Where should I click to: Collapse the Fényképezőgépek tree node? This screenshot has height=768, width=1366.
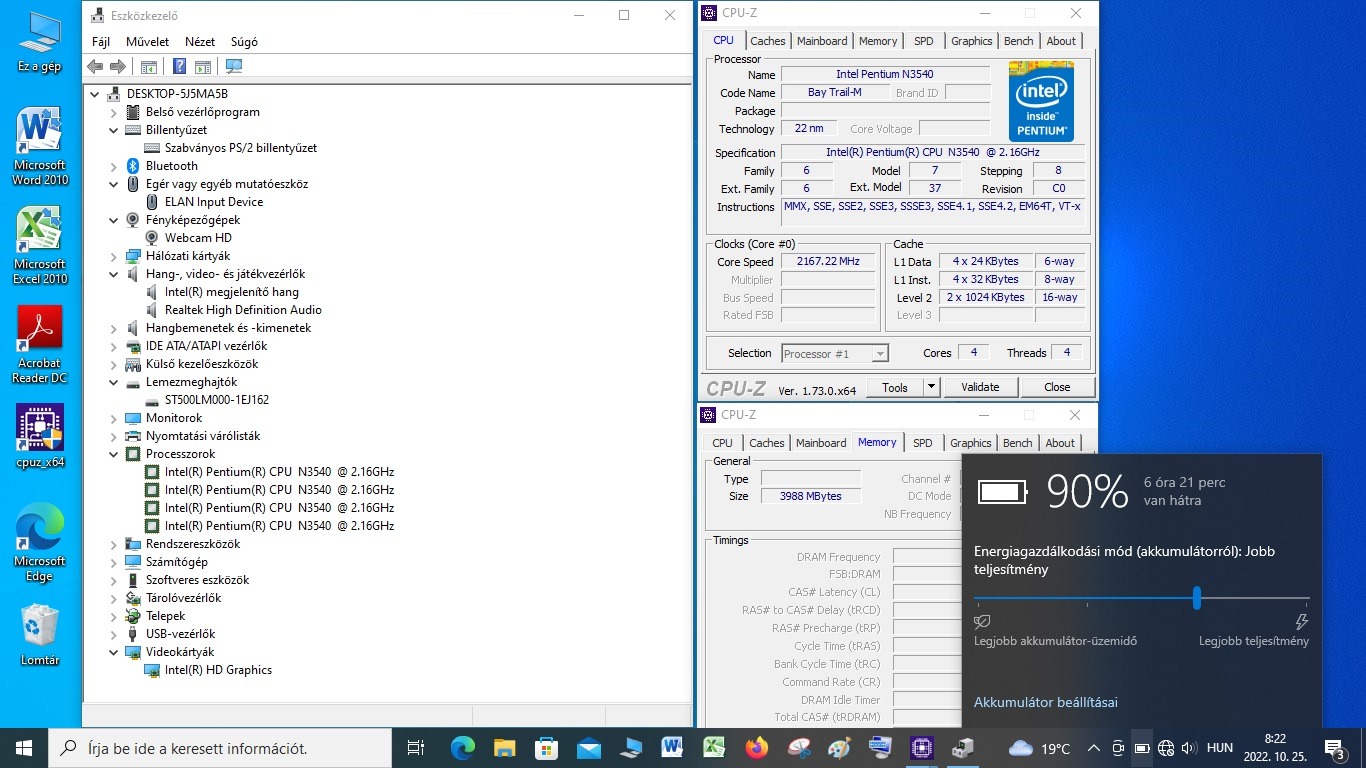pos(113,220)
